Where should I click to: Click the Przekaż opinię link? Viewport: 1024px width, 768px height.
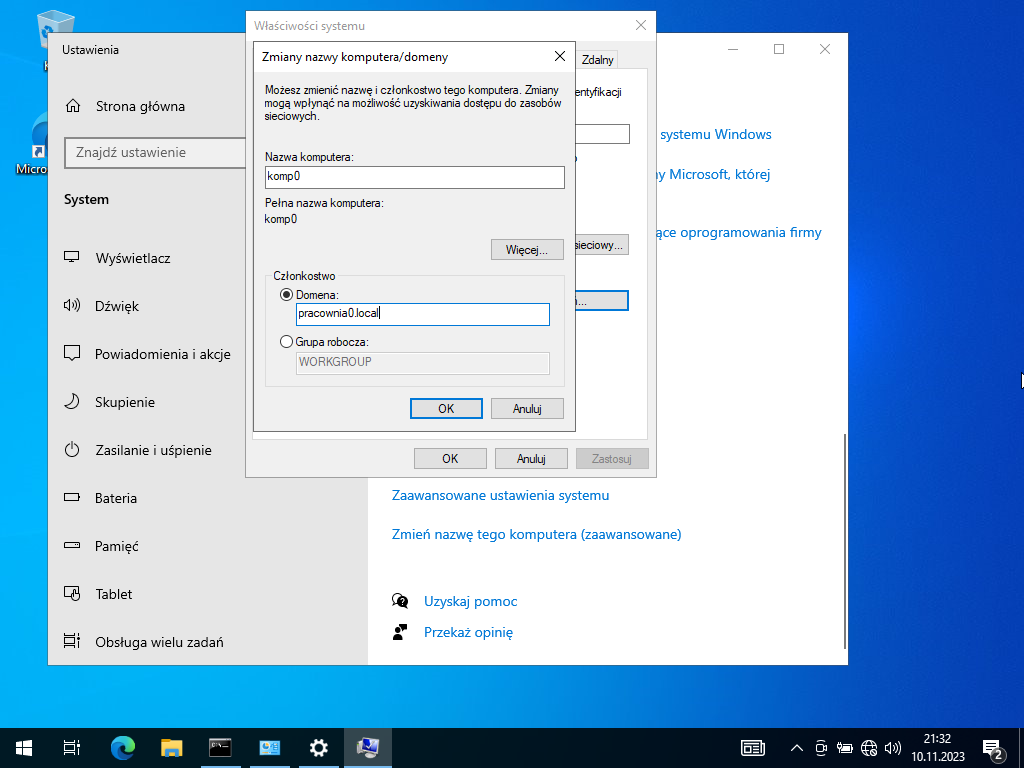(468, 632)
